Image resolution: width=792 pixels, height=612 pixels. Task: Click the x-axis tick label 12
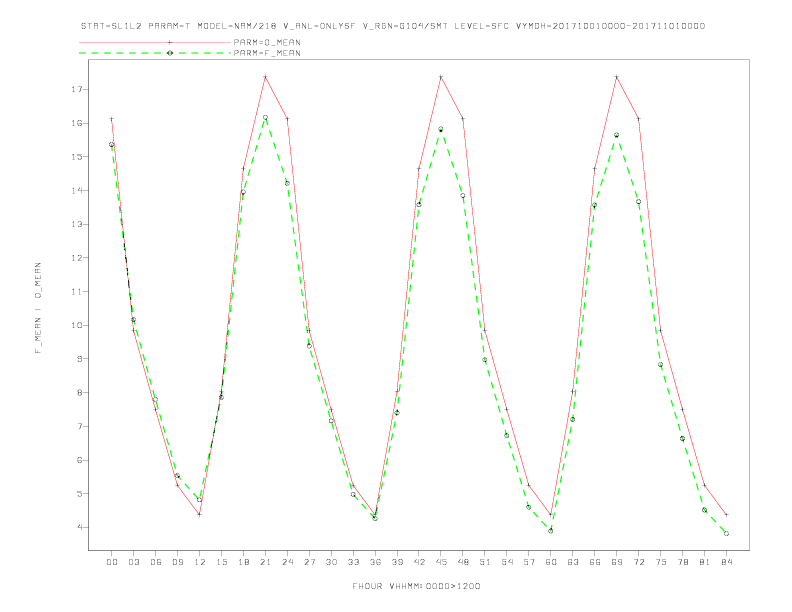click(x=200, y=562)
